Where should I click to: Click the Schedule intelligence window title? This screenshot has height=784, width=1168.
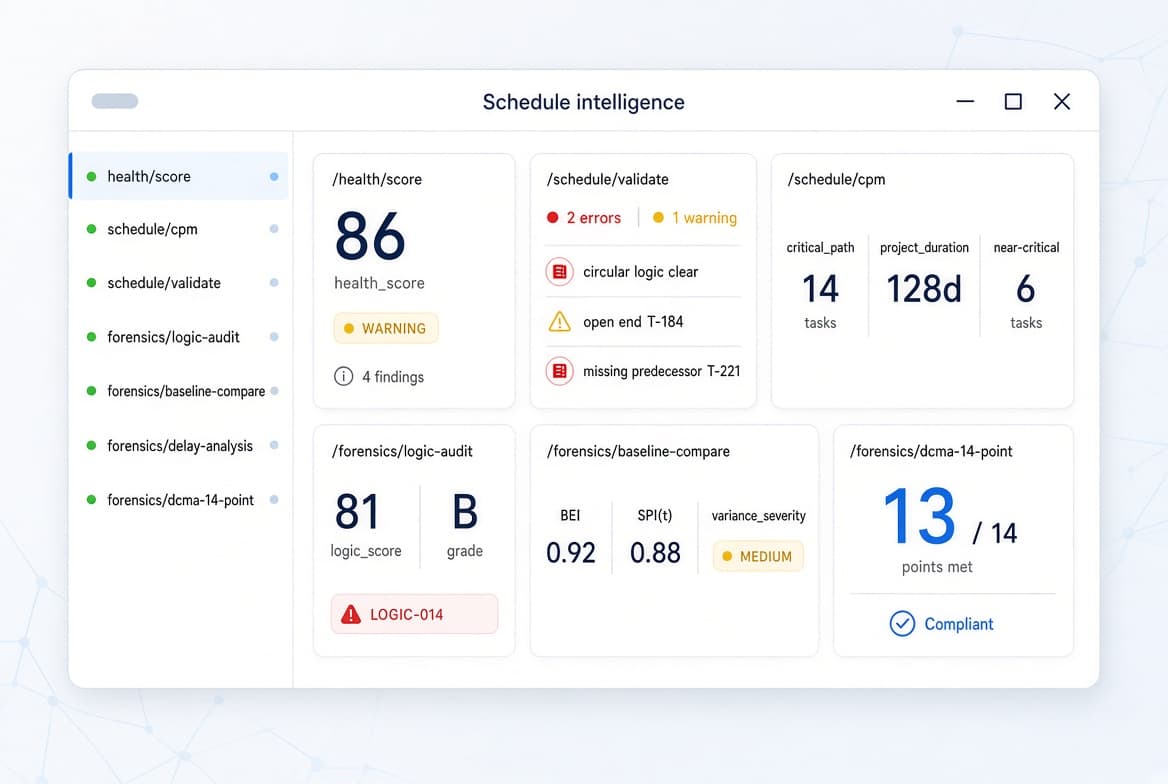(x=583, y=102)
